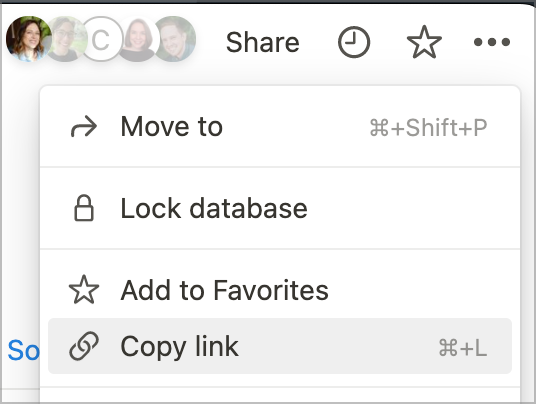
Task: Select the Move to menu entry
Action: click(x=280, y=127)
